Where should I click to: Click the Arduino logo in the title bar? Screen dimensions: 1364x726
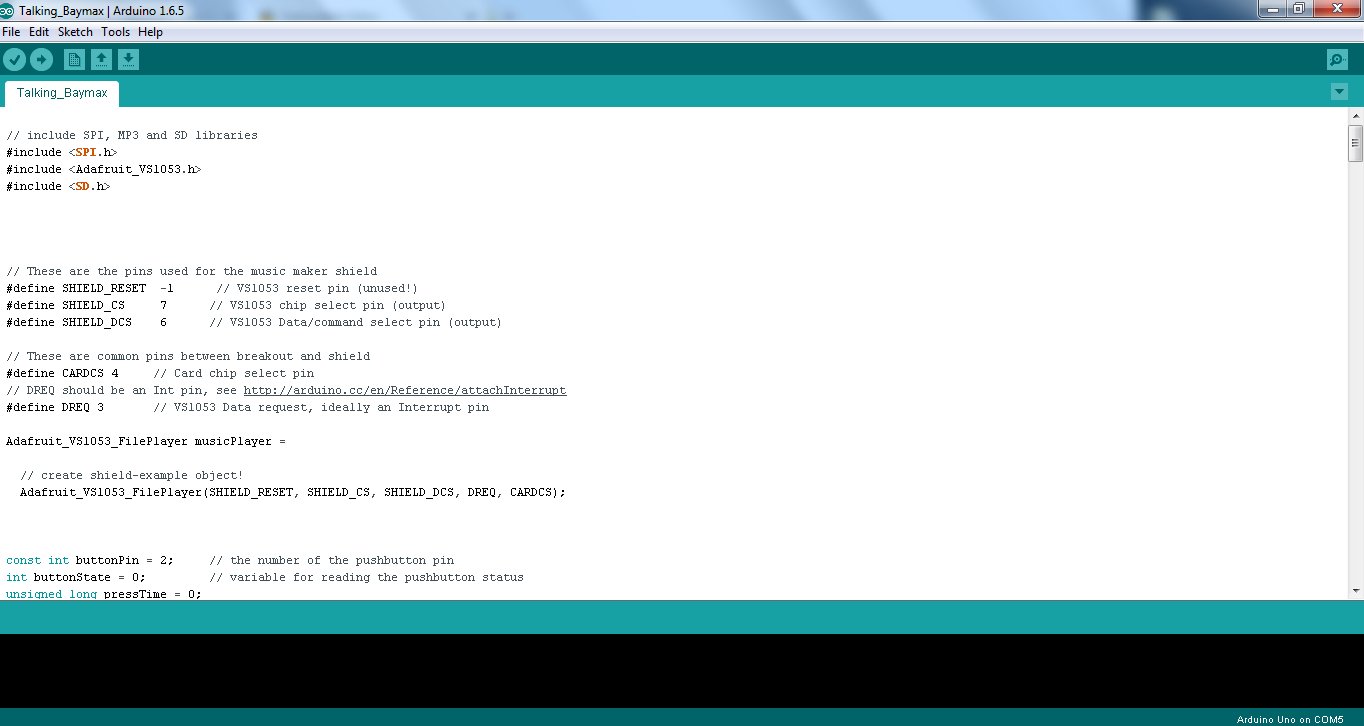[x=7, y=9]
